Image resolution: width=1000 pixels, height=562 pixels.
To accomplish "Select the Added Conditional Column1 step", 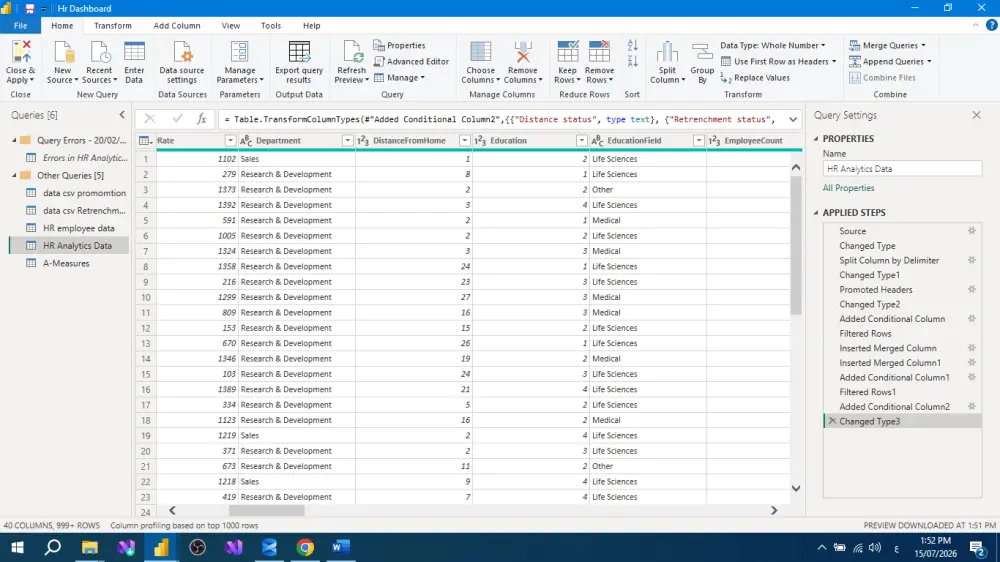I will point(894,378).
